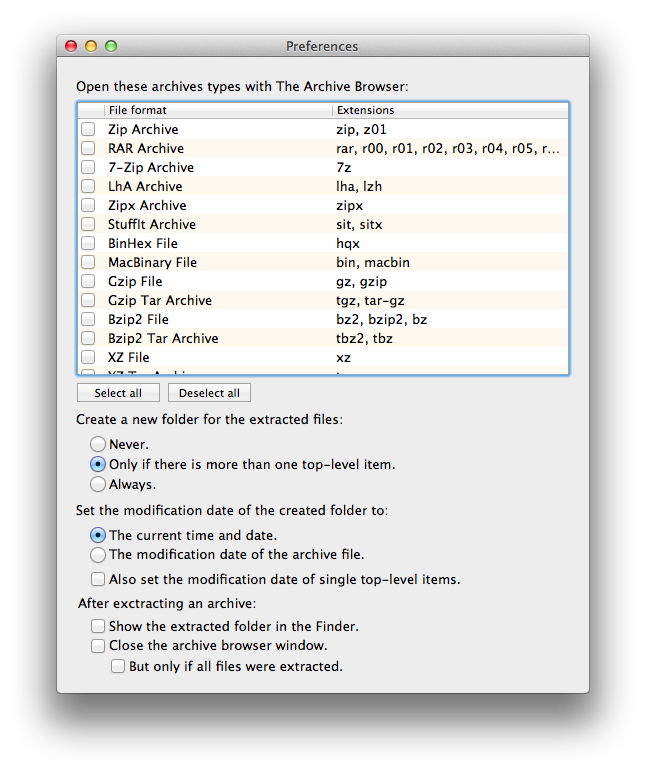Click the 'StuffIt Archive' format name
The width and height of the screenshot is (646, 772).
(x=152, y=225)
